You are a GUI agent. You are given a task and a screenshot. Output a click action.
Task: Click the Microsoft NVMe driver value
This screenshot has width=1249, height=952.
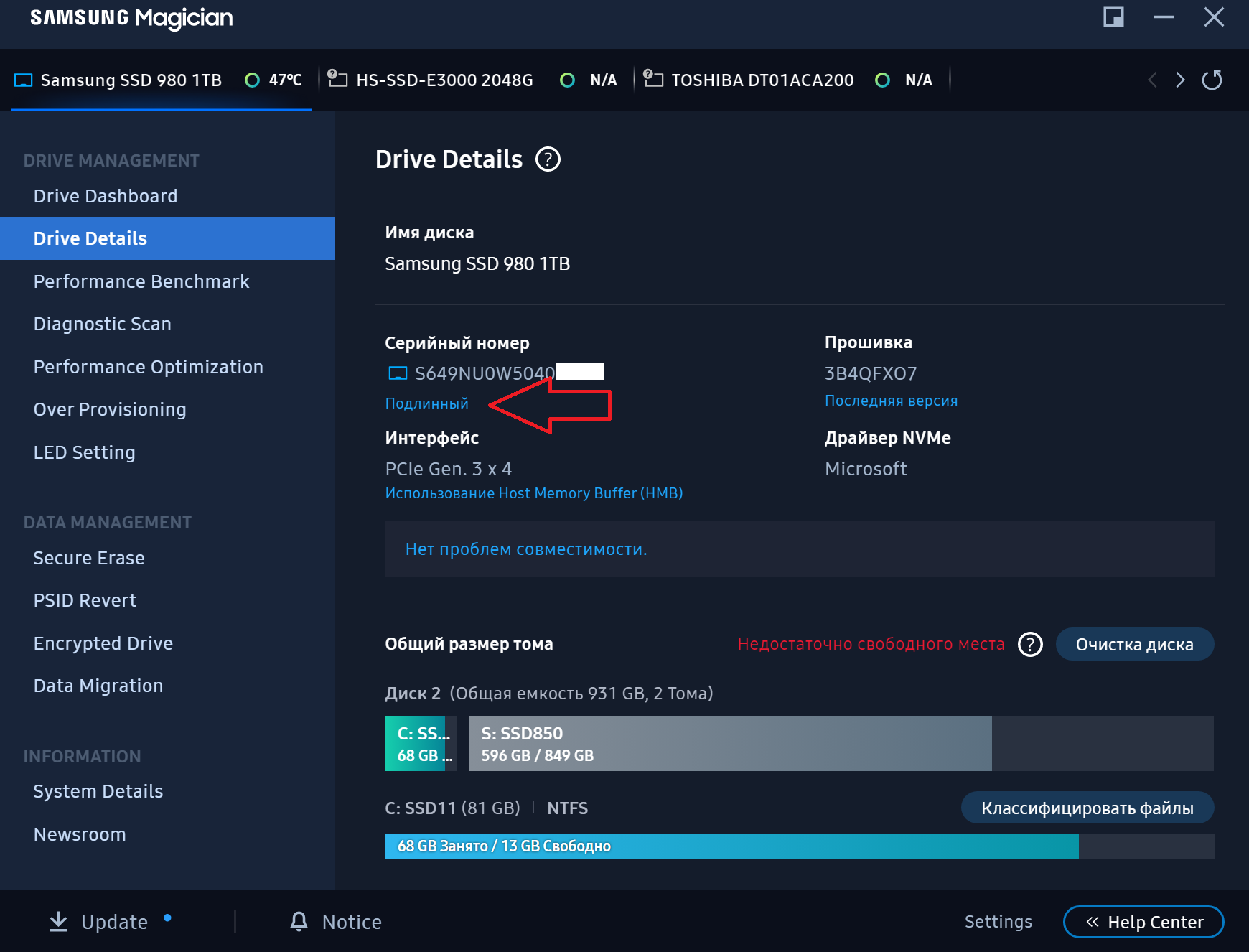(x=866, y=469)
